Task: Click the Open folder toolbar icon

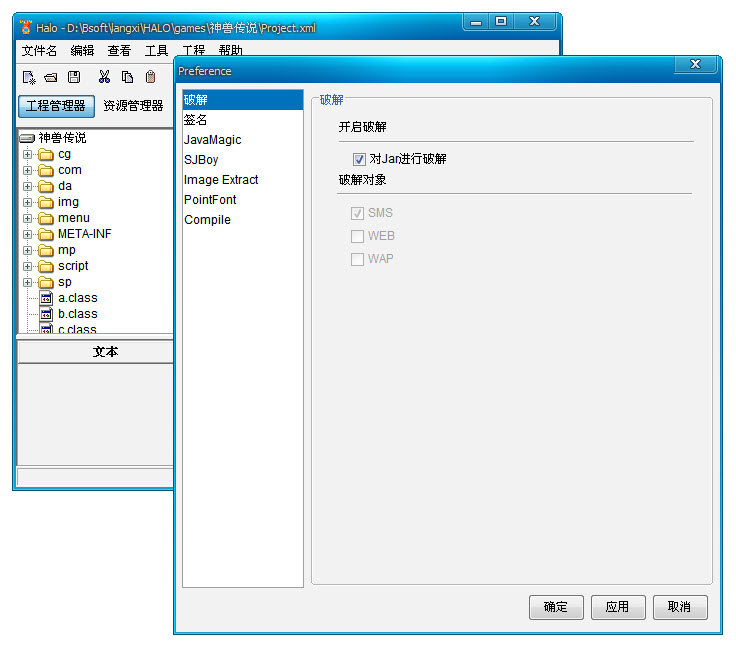Action: 51,77
